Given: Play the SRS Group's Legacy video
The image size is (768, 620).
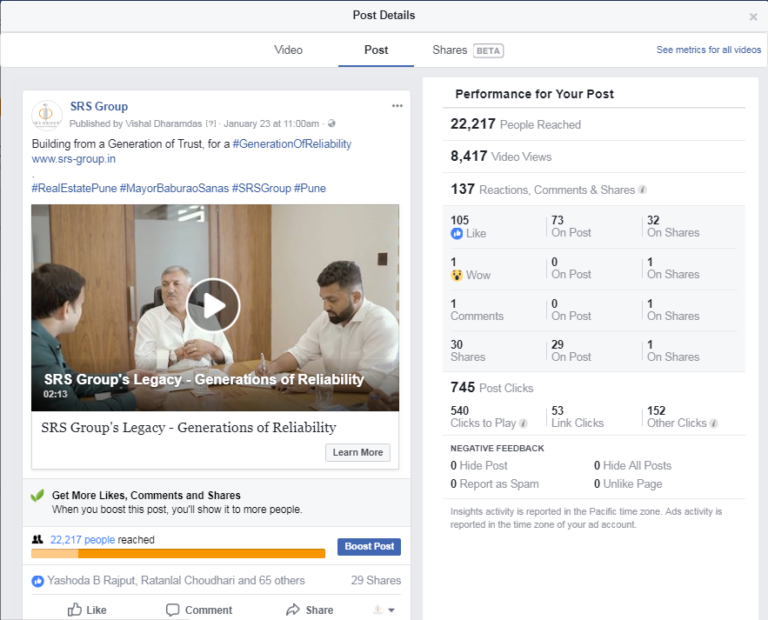Looking at the screenshot, I should pos(213,306).
